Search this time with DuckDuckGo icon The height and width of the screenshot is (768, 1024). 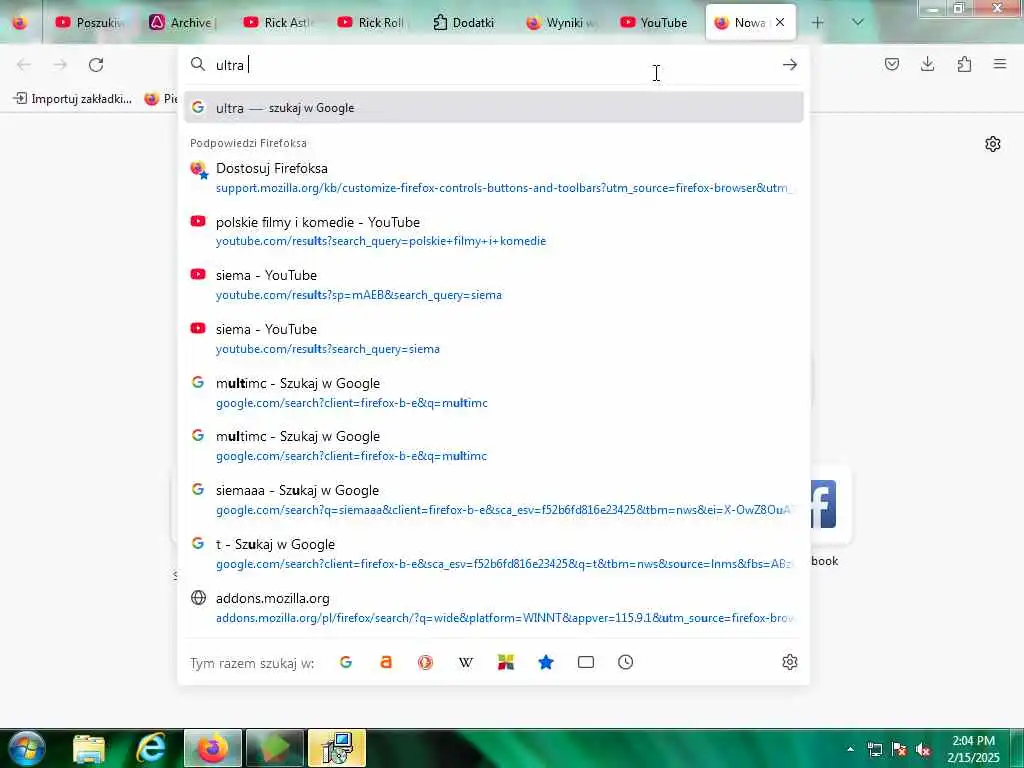pyautogui.click(x=426, y=662)
